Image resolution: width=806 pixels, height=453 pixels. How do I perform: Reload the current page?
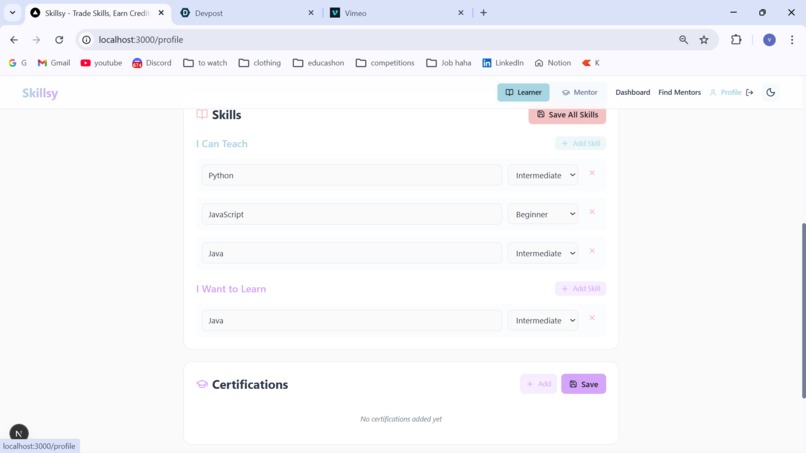tap(59, 40)
